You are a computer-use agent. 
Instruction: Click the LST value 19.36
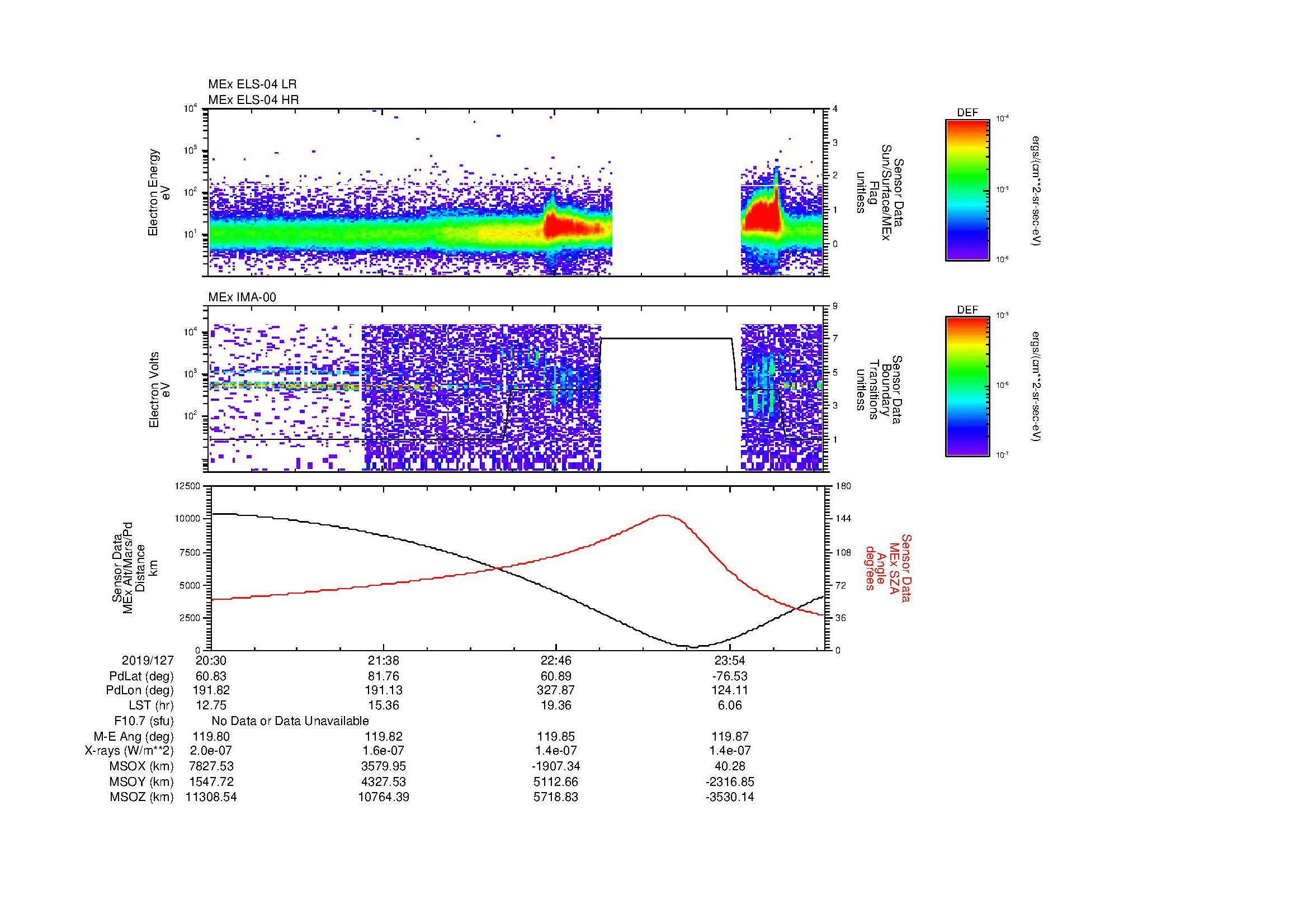[556, 706]
